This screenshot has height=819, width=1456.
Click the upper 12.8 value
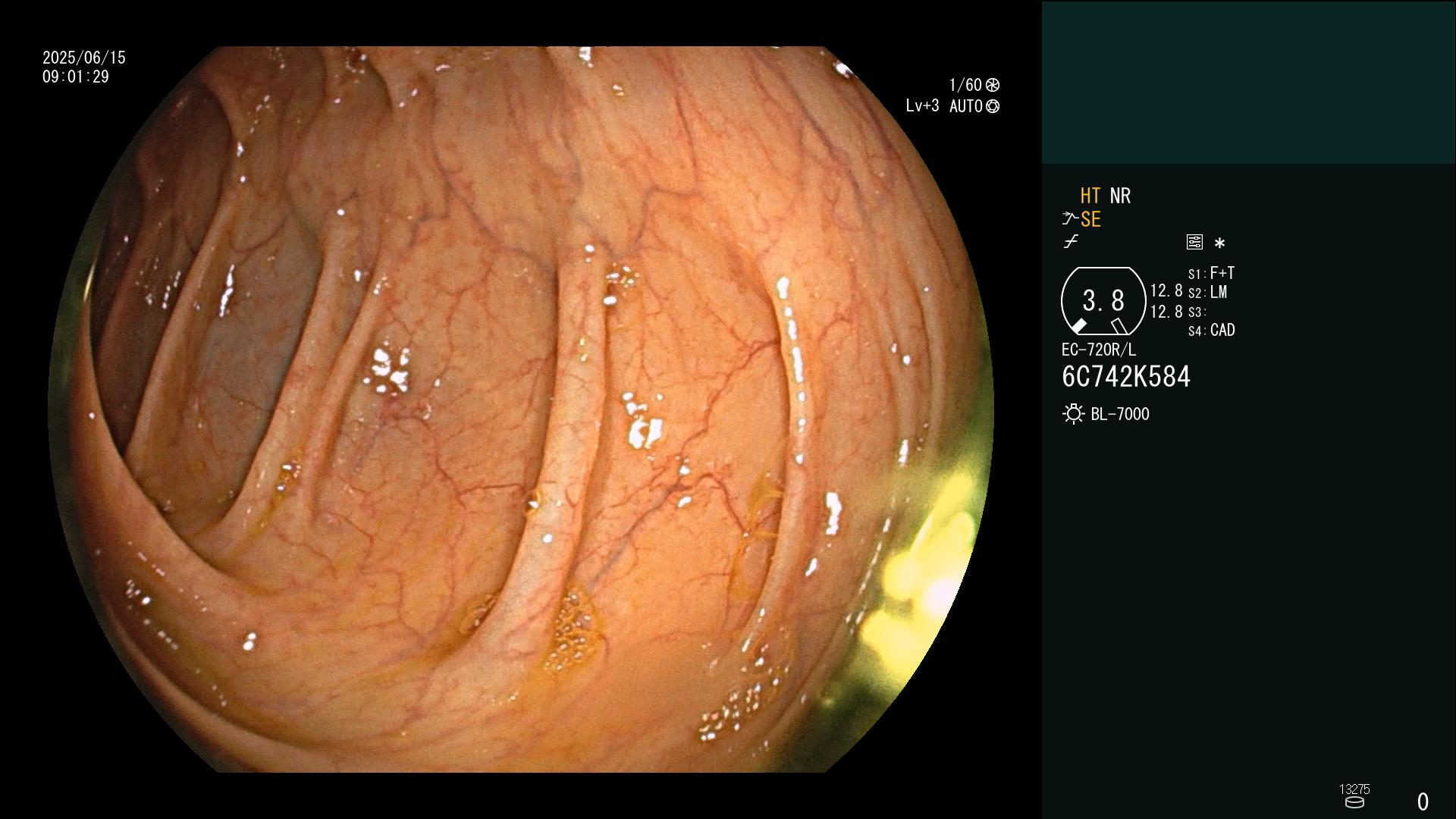point(1166,290)
